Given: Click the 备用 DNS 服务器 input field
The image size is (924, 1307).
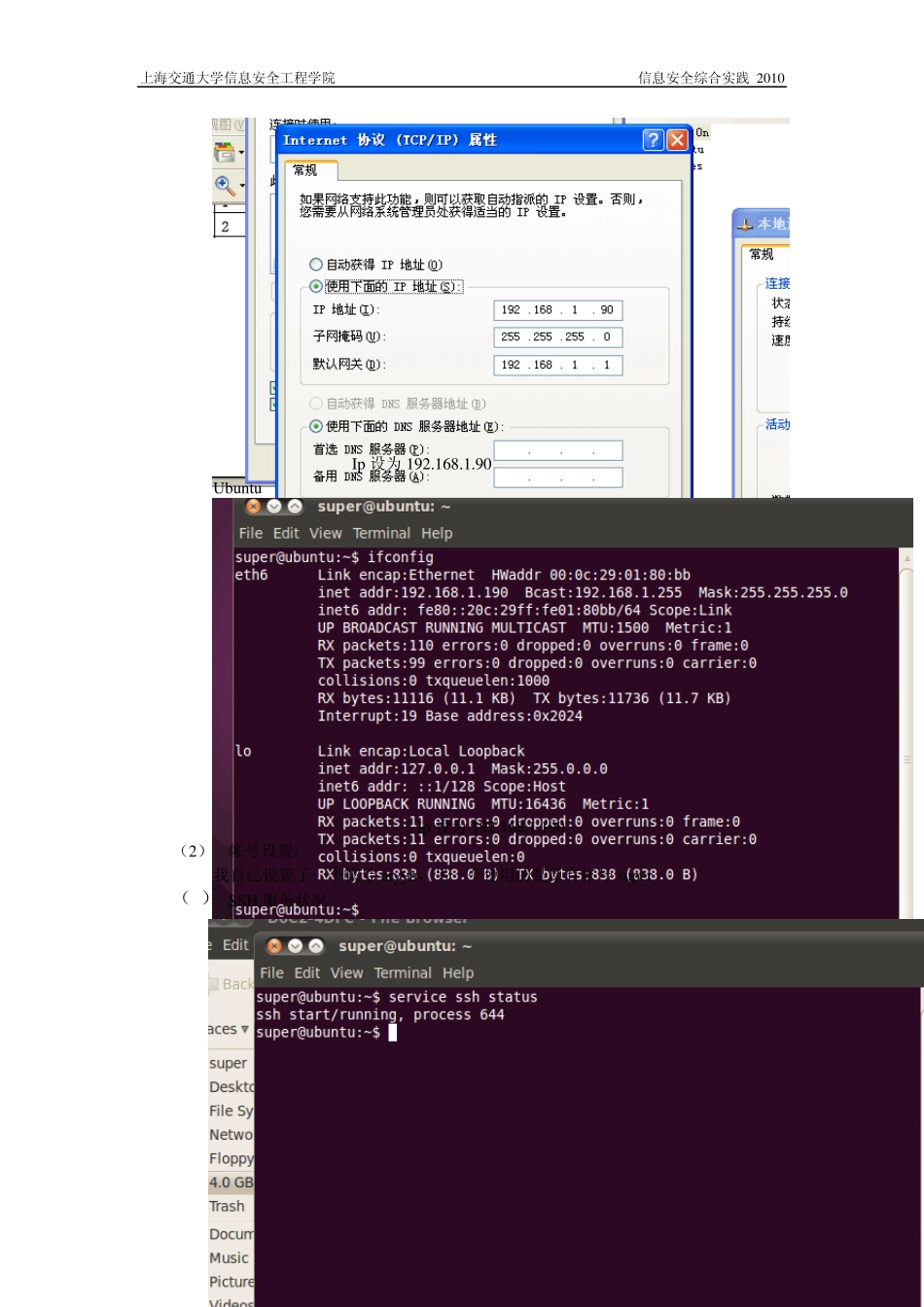Looking at the screenshot, I should pos(558,477).
